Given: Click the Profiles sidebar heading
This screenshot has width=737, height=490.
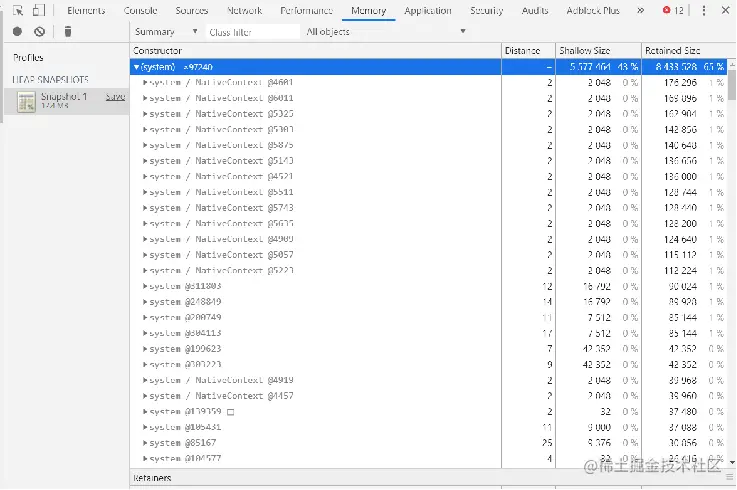Looking at the screenshot, I should [28, 58].
